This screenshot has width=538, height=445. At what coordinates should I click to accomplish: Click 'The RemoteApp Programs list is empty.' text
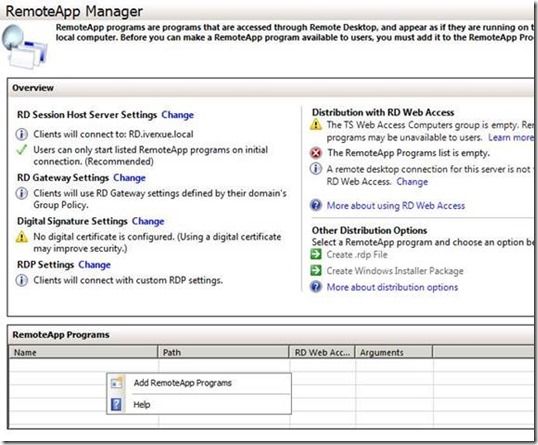[408, 153]
